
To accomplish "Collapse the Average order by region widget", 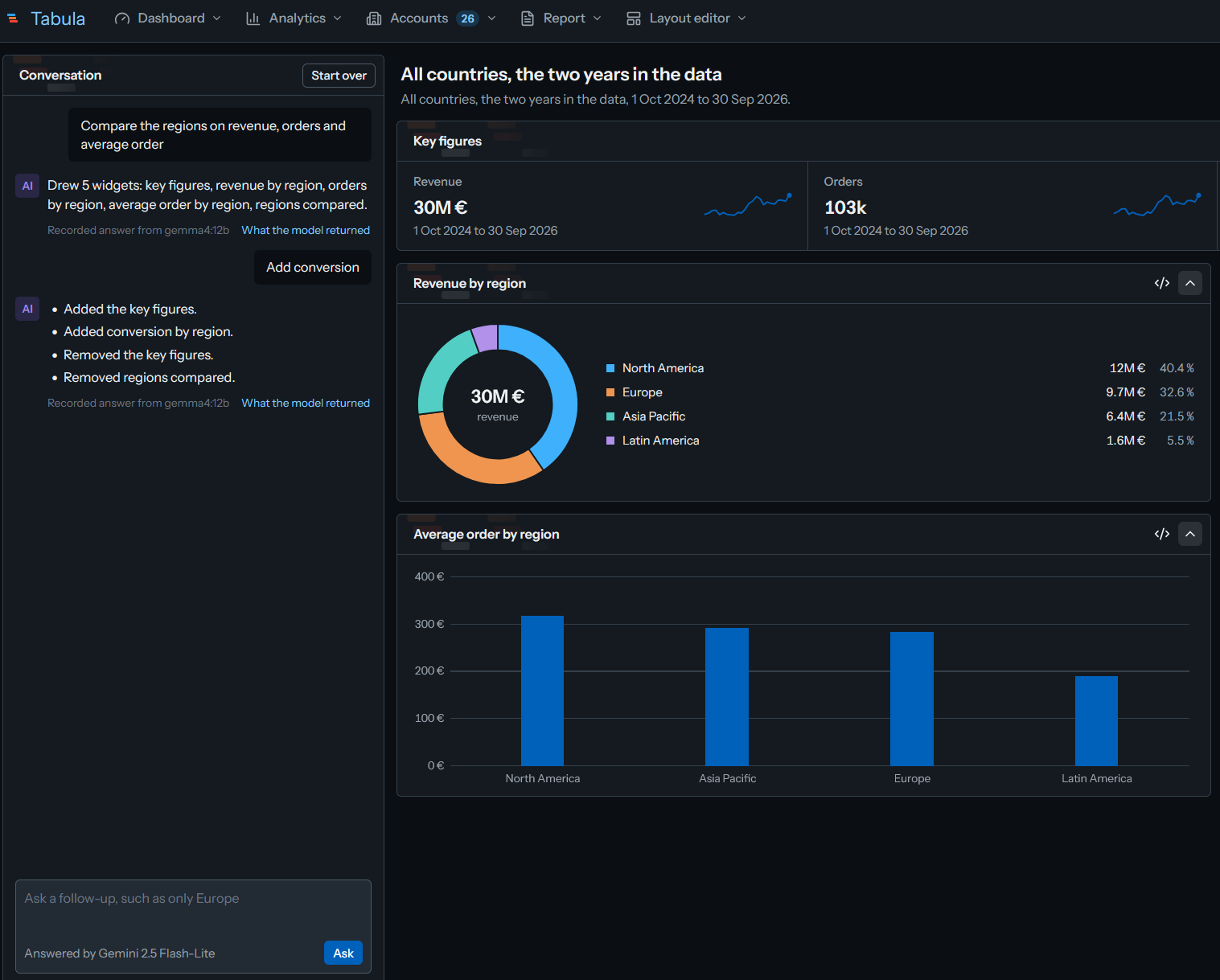I will (x=1190, y=534).
